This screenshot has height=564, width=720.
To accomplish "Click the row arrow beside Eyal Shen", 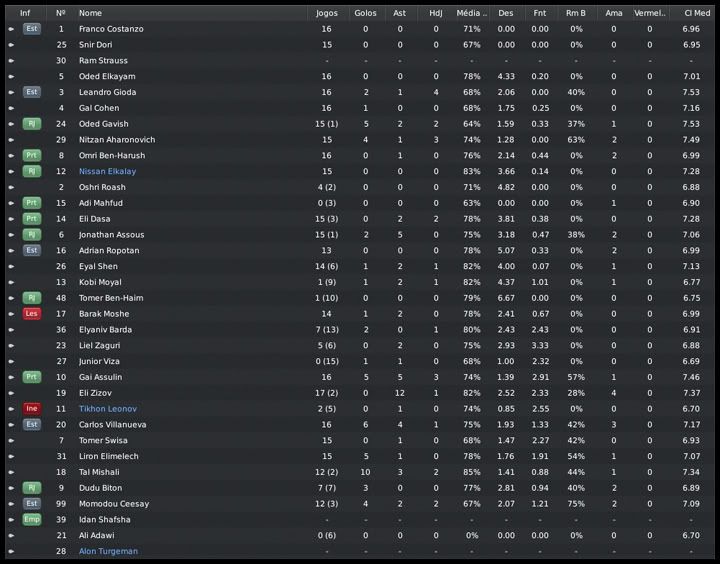I will (11, 267).
